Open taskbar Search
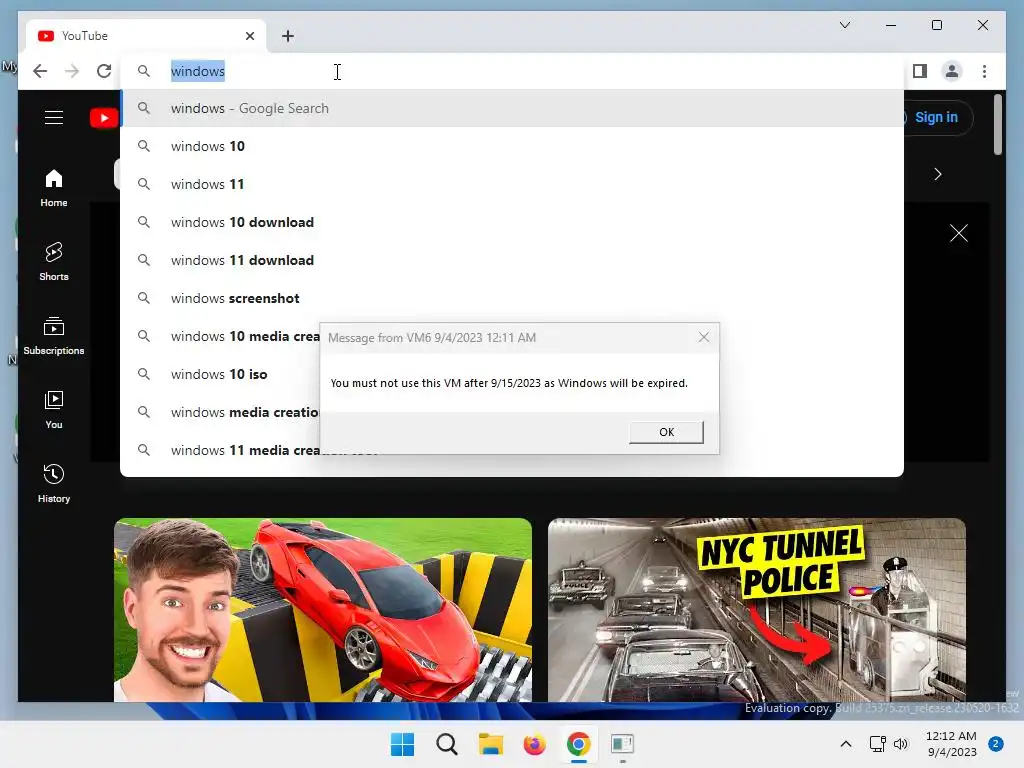This screenshot has width=1024, height=768. (447, 744)
